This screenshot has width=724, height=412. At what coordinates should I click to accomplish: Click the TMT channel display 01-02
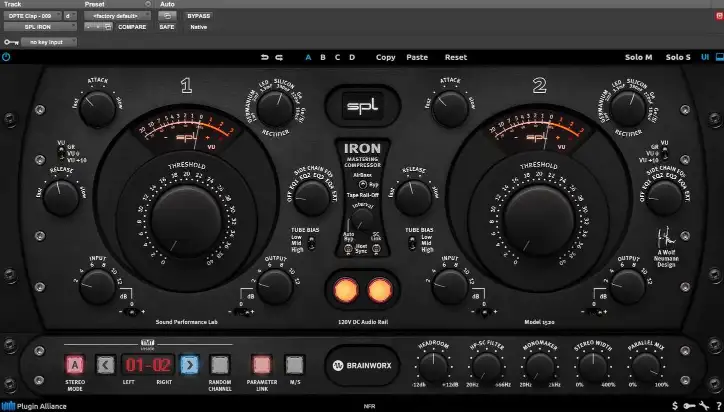coord(148,365)
